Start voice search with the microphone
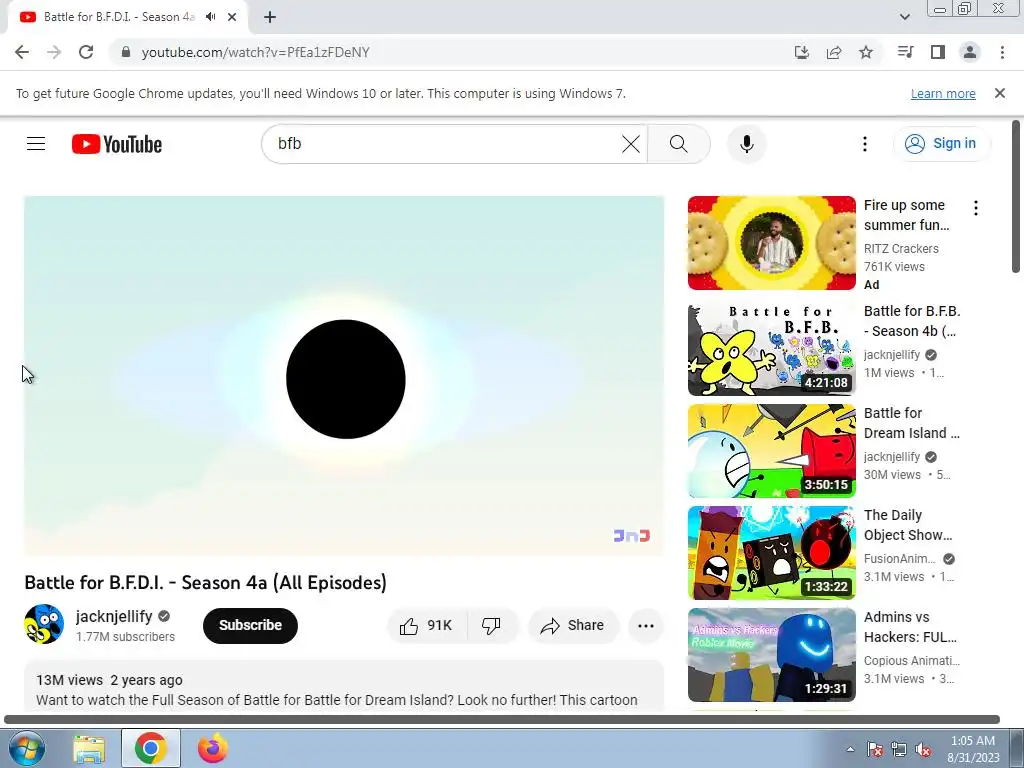The image size is (1024, 768). point(746,144)
